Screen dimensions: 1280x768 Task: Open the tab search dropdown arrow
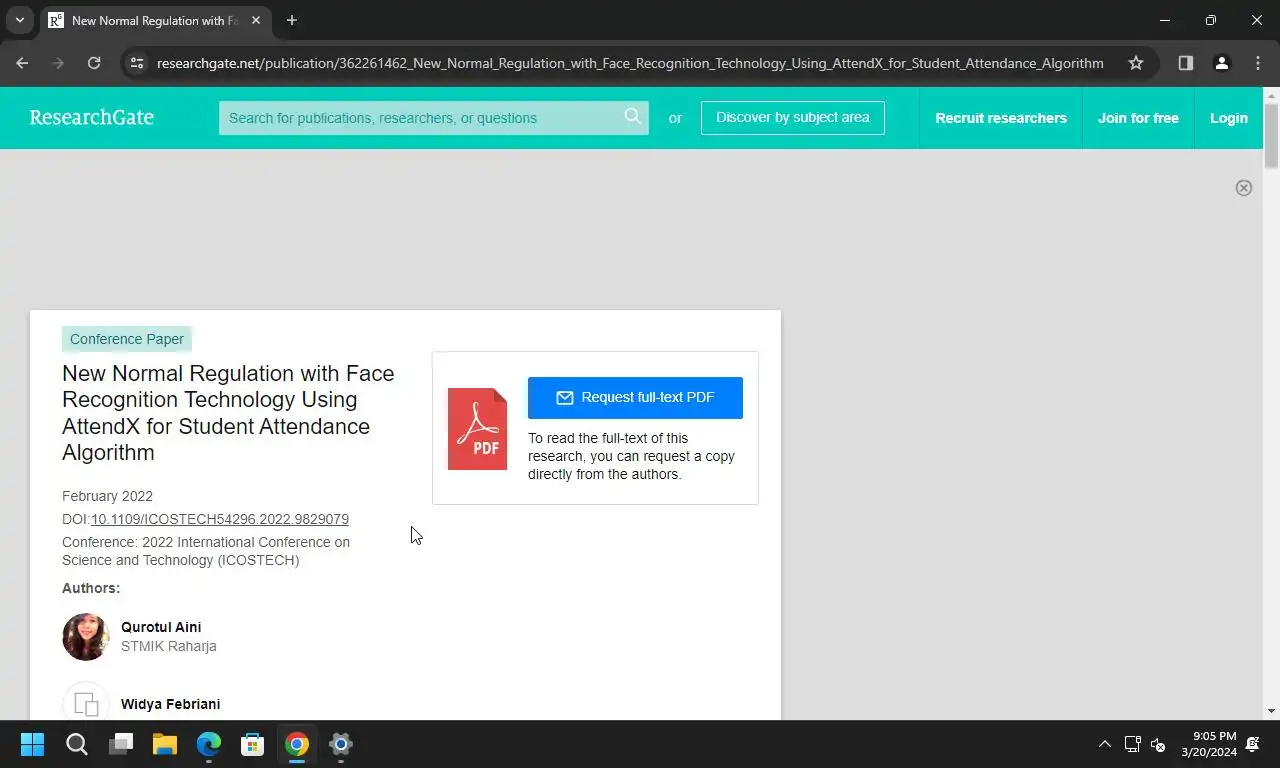tap(19, 20)
